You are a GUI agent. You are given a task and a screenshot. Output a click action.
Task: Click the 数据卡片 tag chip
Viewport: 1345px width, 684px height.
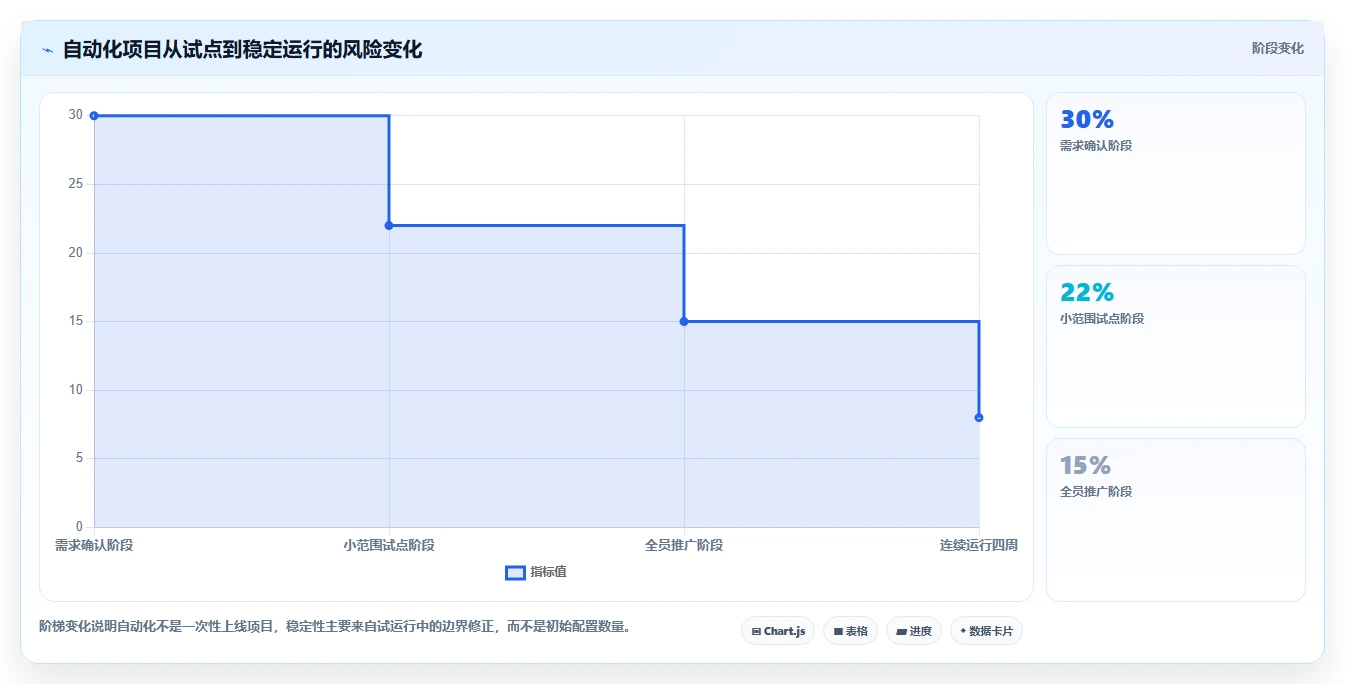pyautogui.click(x=986, y=631)
